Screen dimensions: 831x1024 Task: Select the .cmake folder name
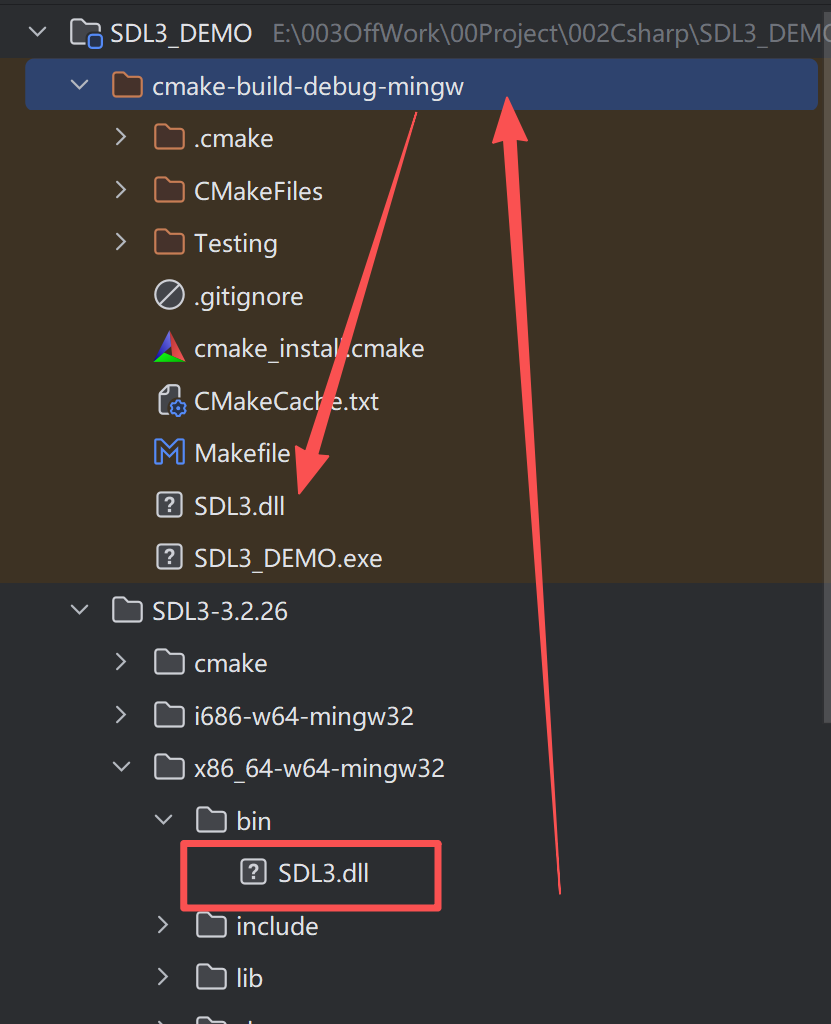tap(233, 138)
